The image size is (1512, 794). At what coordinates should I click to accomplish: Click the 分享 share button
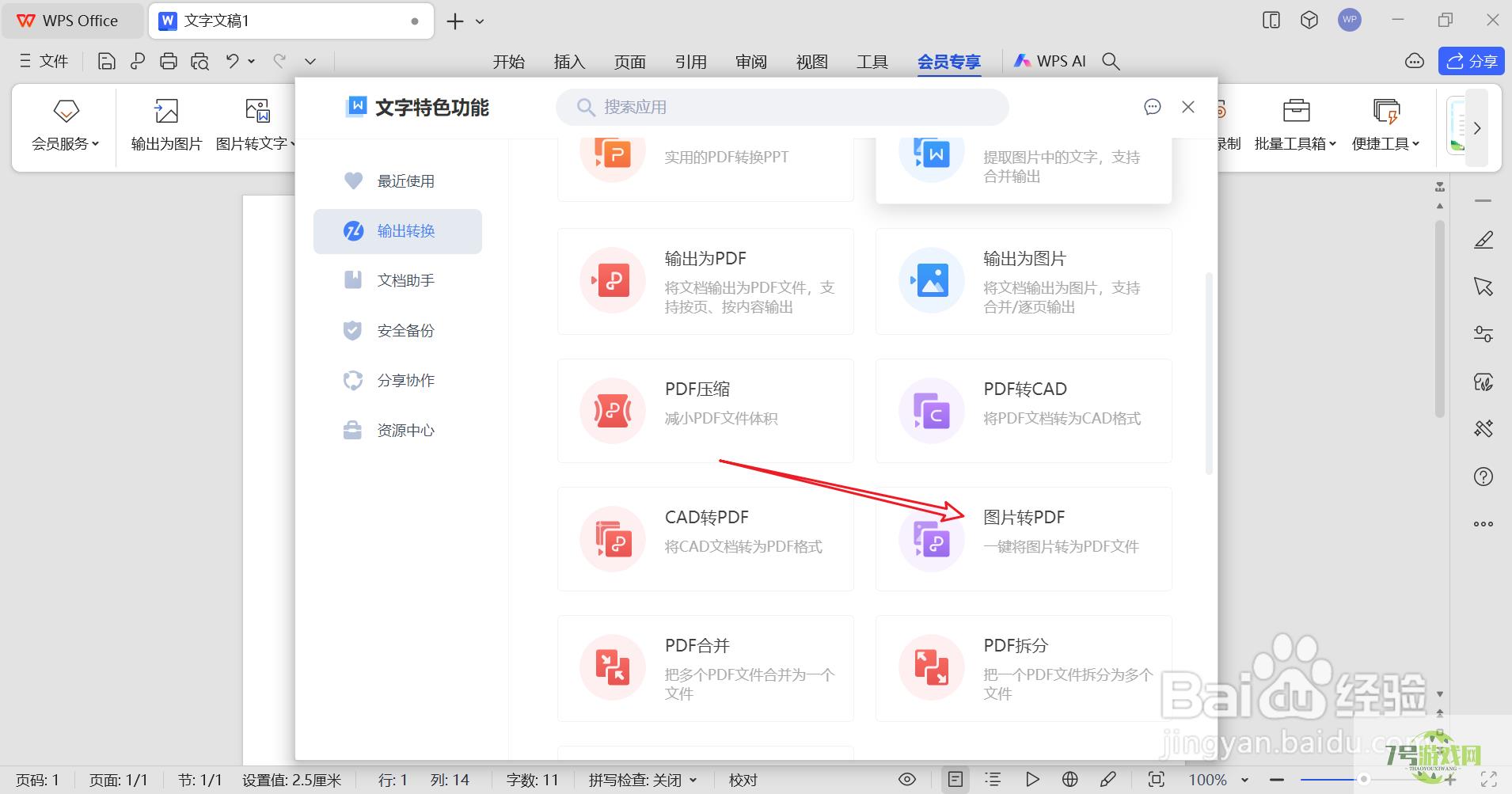pyautogui.click(x=1471, y=61)
